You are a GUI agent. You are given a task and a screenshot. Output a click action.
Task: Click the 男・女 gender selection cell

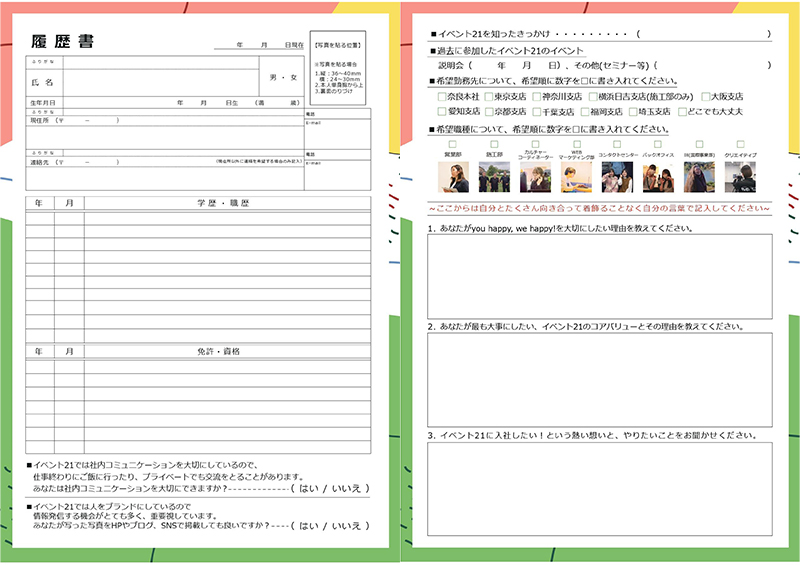(x=283, y=77)
